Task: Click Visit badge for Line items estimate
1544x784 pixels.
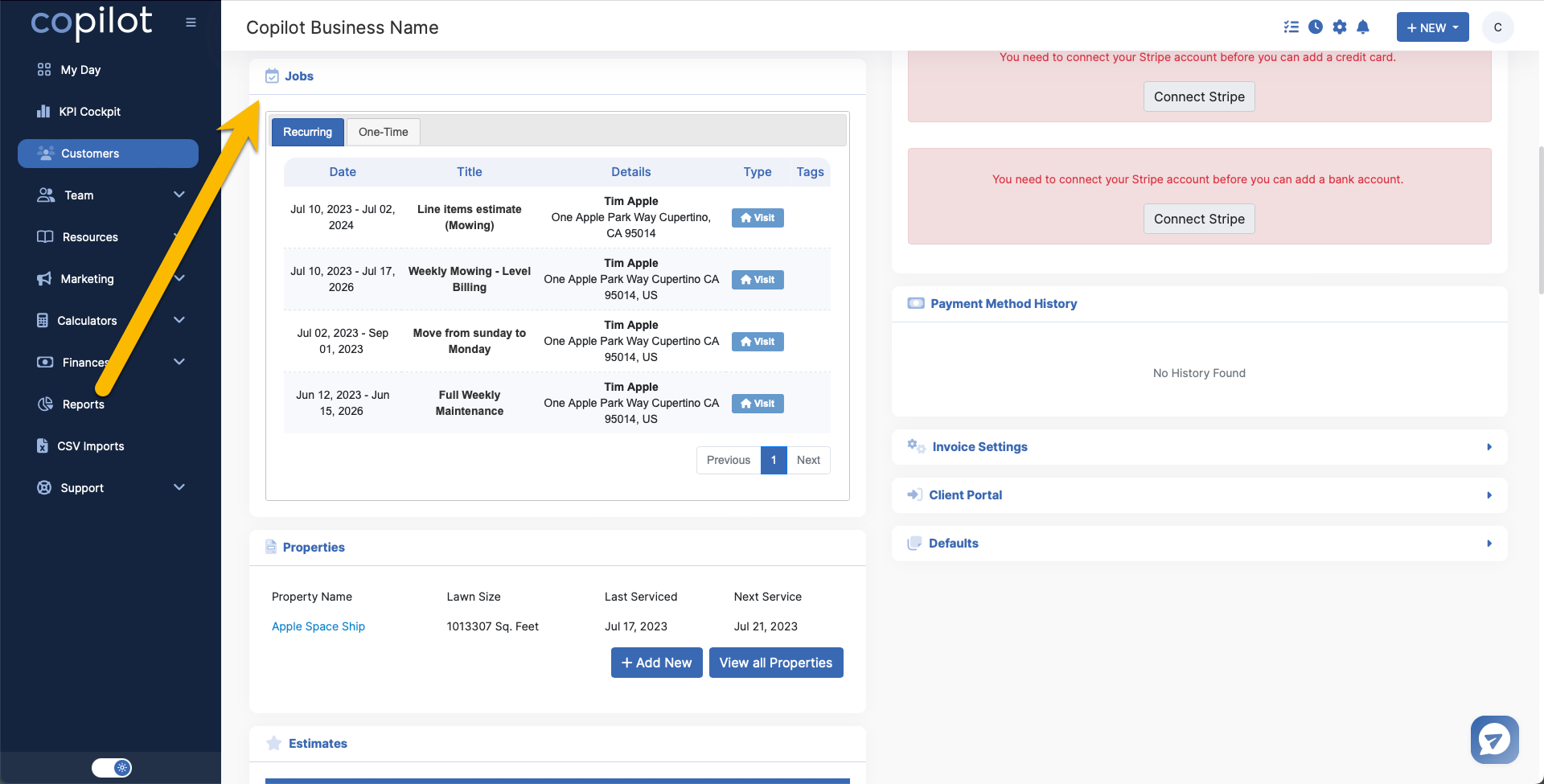Action: tap(758, 218)
